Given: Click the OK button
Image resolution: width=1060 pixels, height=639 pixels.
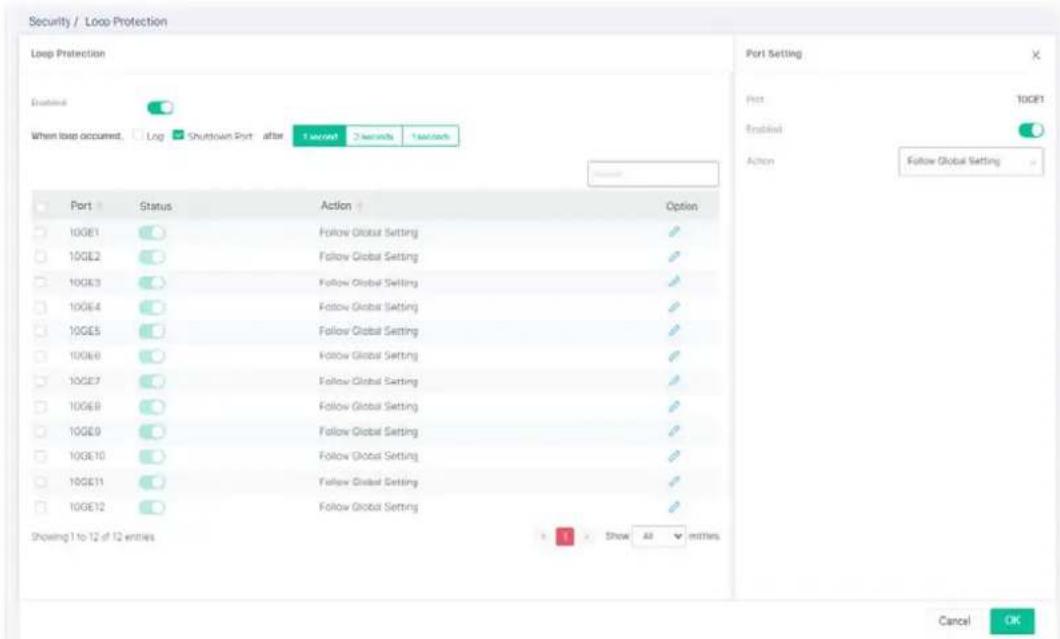Looking at the screenshot, I should 1012,621.
